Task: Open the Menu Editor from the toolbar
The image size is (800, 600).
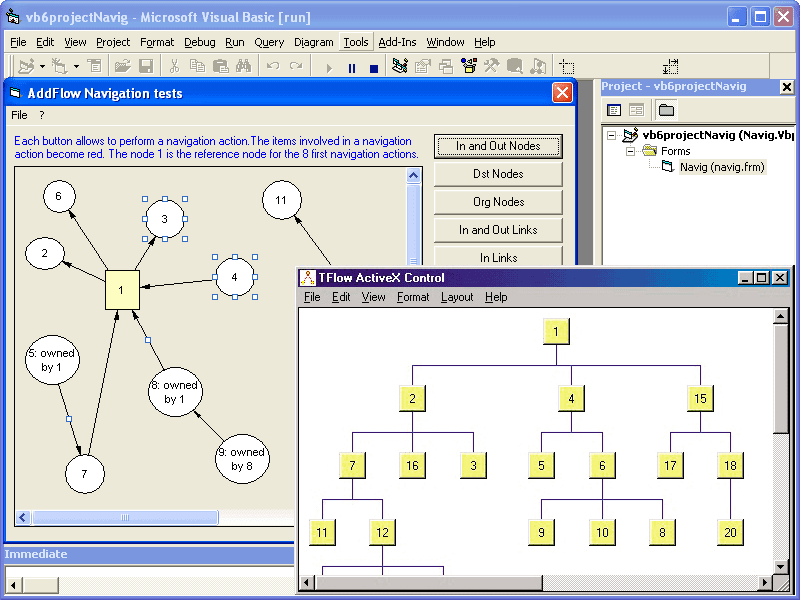Action: (95, 66)
